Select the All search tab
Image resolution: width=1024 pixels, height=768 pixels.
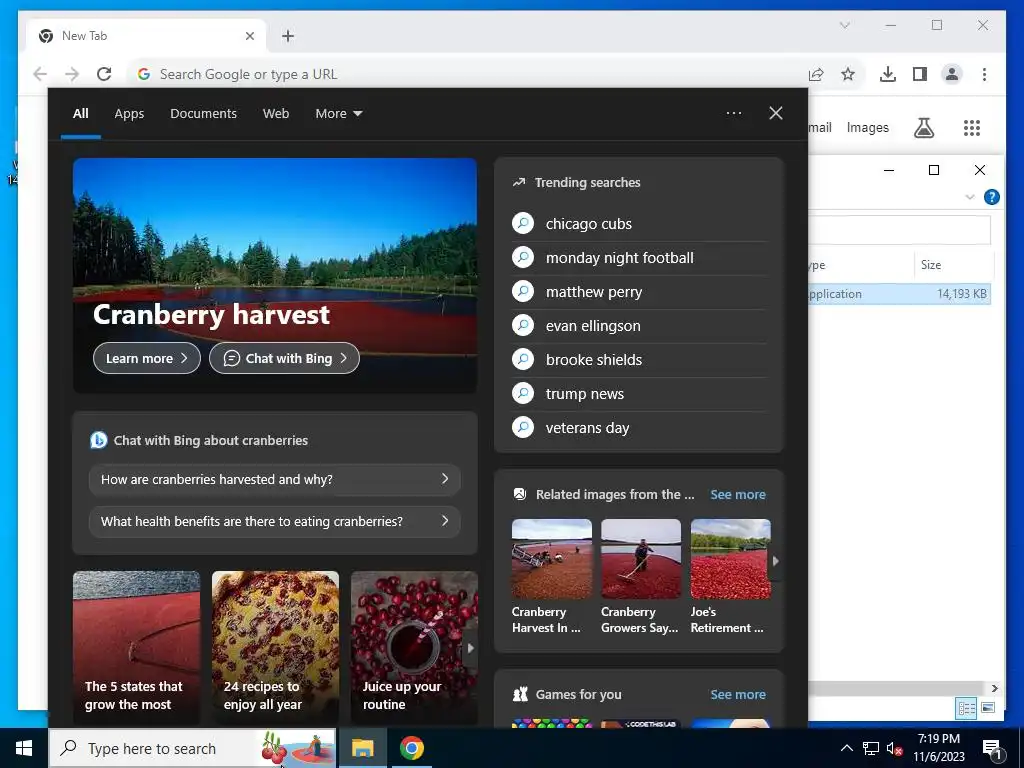tap(80, 113)
